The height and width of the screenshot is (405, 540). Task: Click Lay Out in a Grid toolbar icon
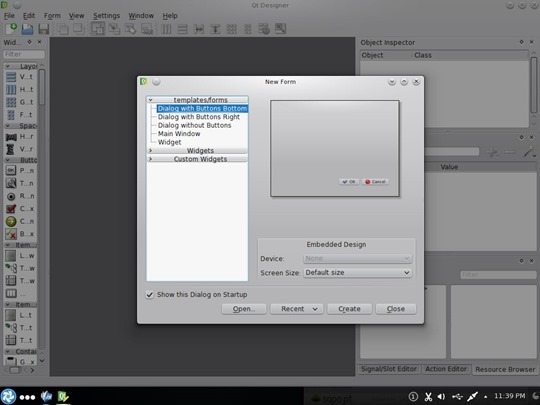click(231, 29)
